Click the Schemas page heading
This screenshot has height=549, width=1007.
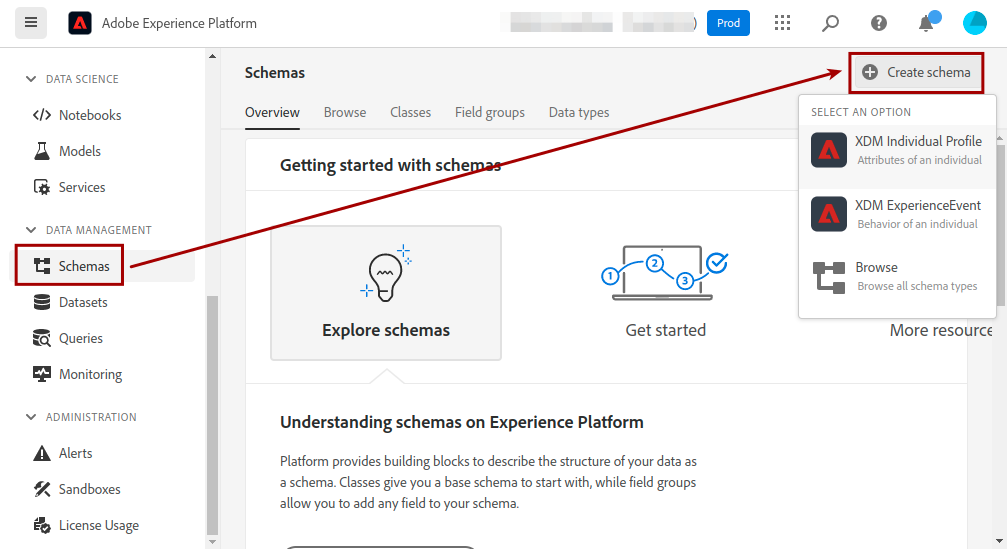(x=275, y=73)
